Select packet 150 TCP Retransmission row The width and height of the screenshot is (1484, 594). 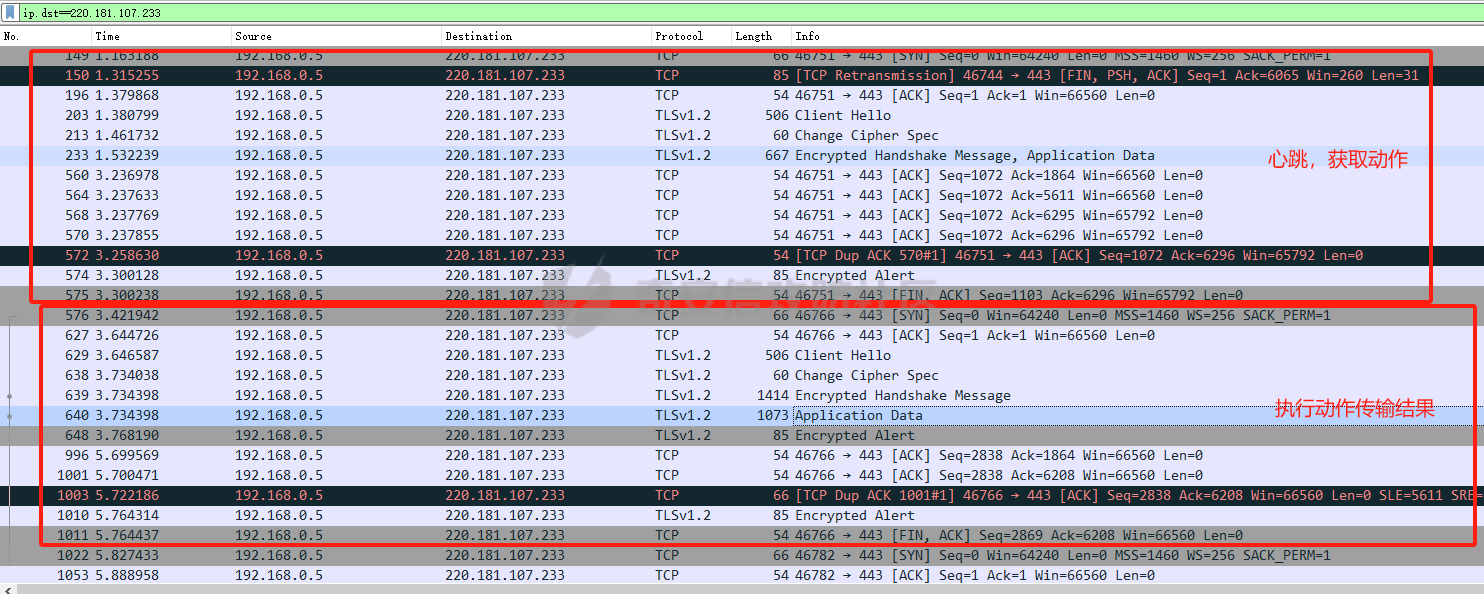(x=742, y=75)
